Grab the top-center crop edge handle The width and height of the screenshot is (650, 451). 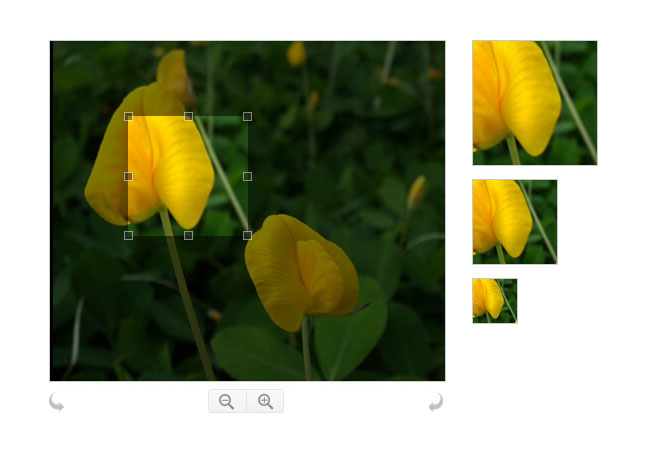[188, 117]
